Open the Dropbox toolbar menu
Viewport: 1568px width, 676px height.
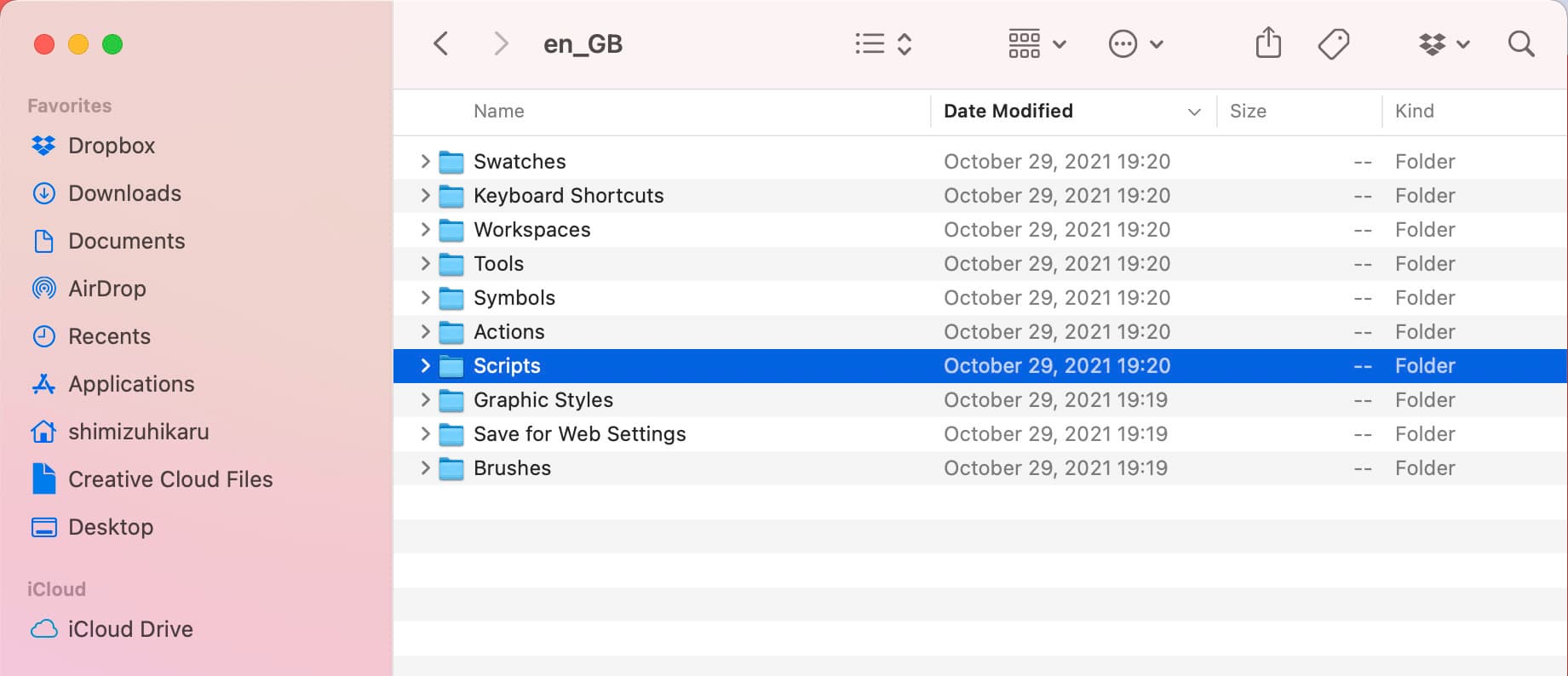pyautogui.click(x=1444, y=43)
